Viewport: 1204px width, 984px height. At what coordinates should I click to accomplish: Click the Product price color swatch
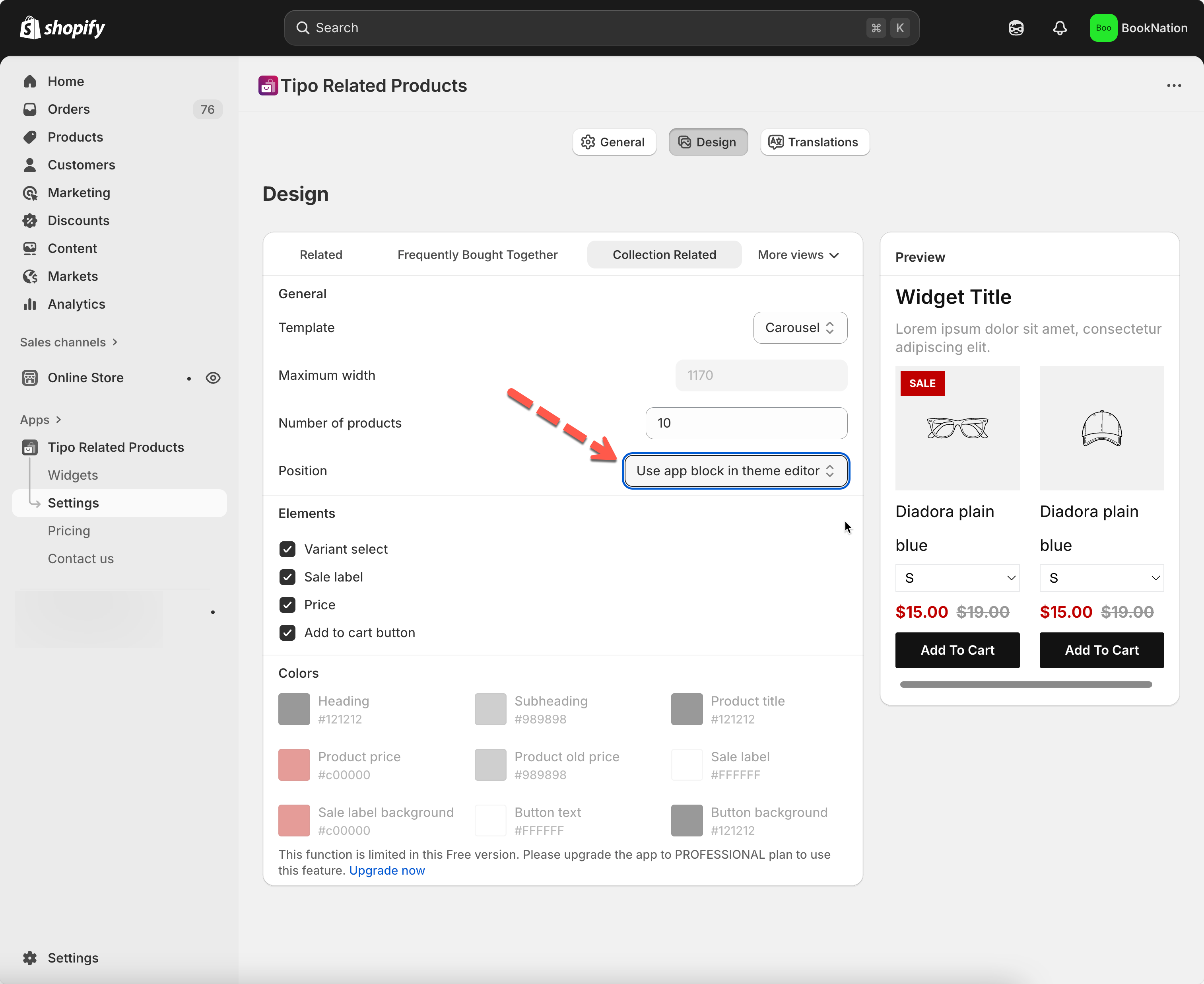(294, 764)
